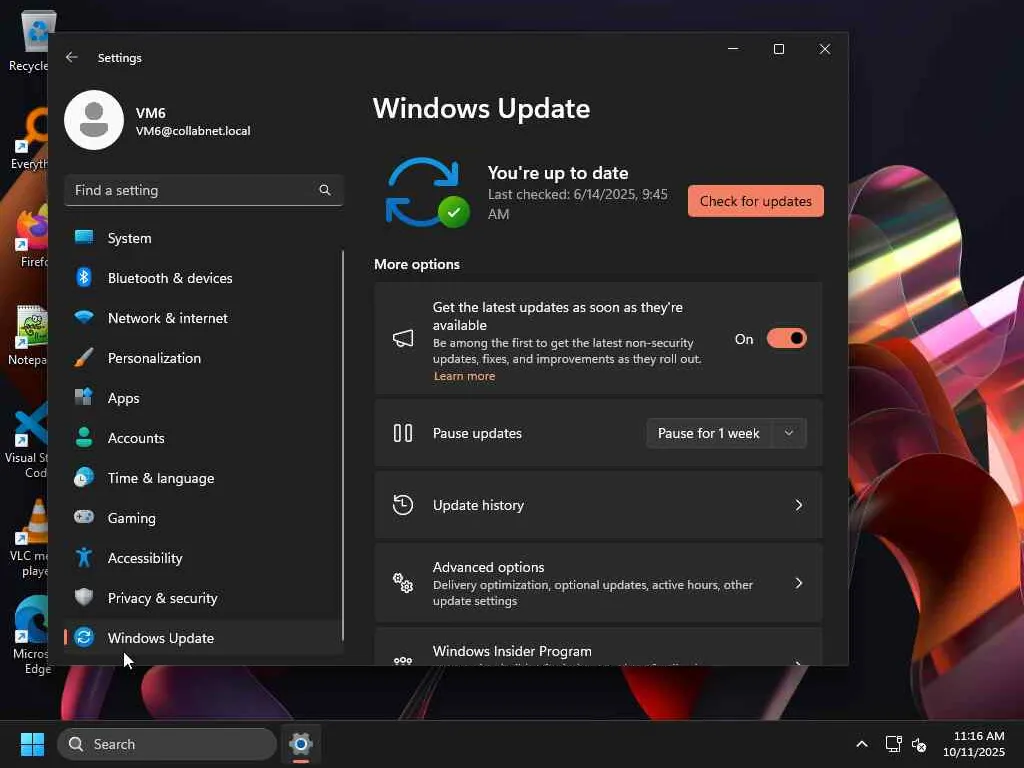The image size is (1024, 768).
Task: Click Pause for 1 week button
Action: [x=709, y=433]
